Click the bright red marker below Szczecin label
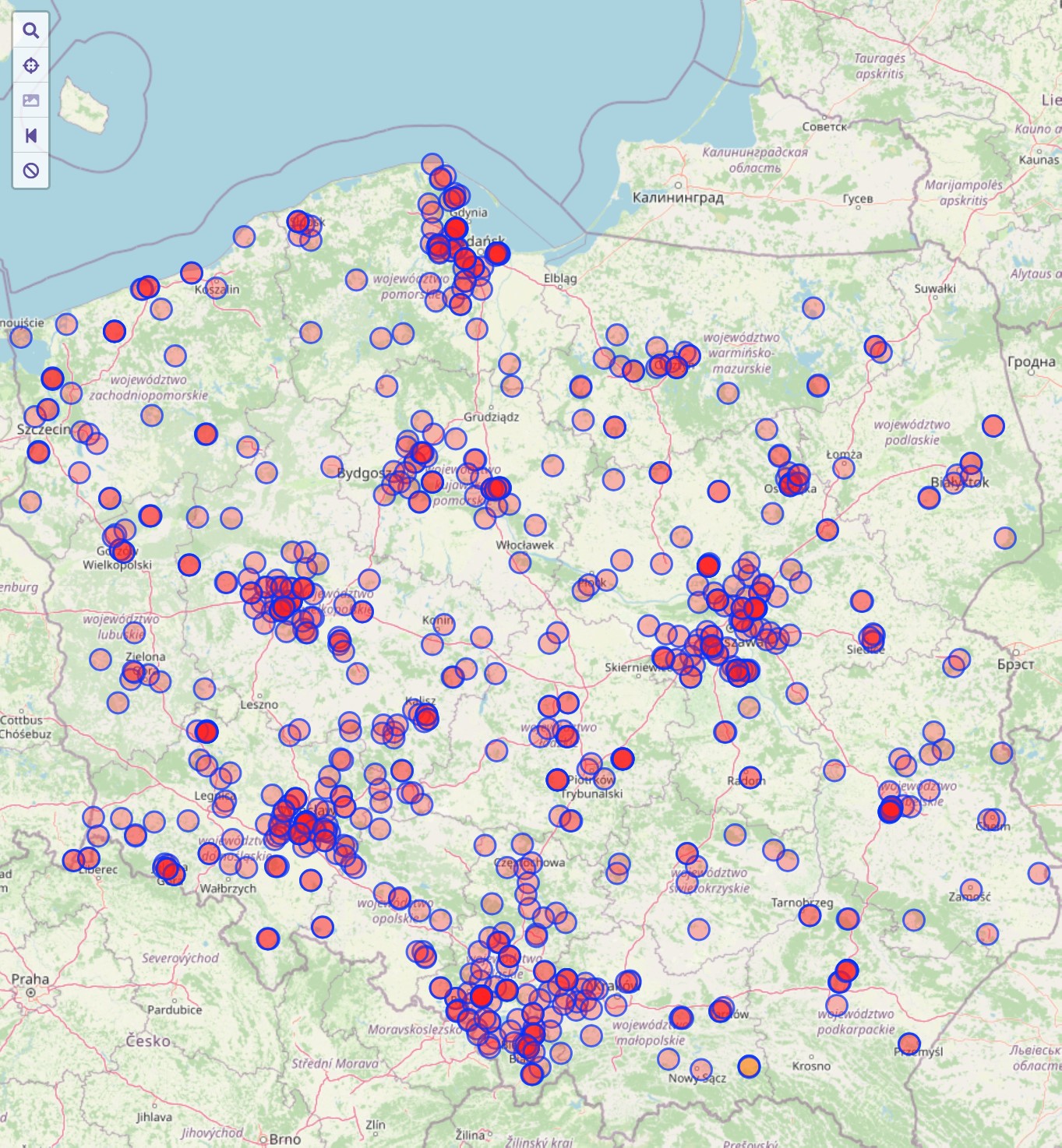The image size is (1062, 1148). 38,452
